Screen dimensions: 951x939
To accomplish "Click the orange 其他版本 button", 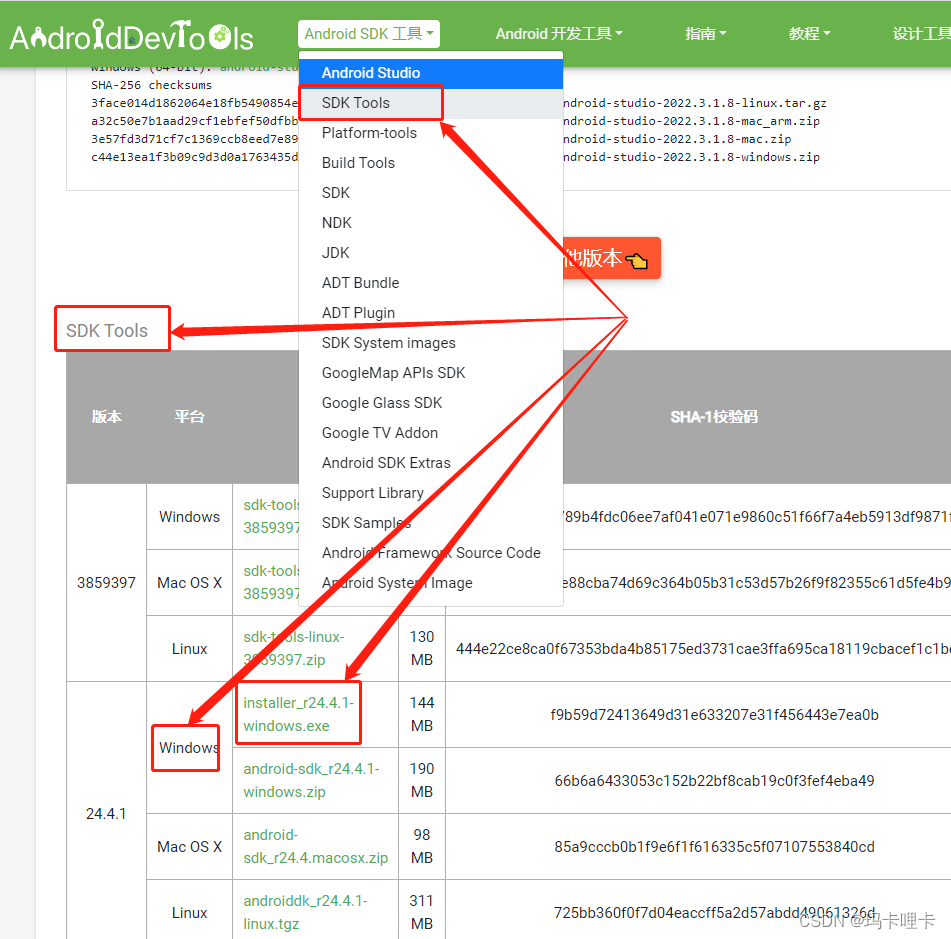I will (611, 258).
